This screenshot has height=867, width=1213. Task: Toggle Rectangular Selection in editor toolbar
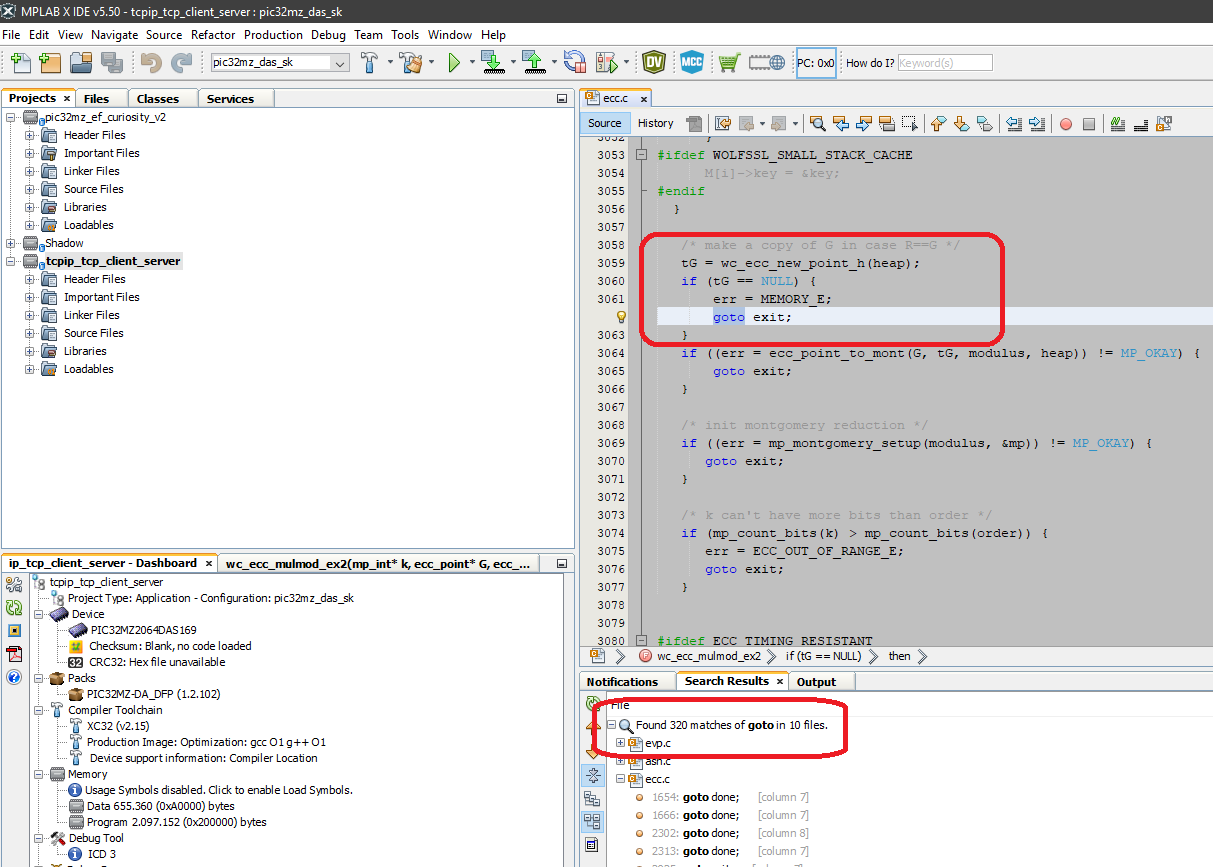[x=909, y=124]
